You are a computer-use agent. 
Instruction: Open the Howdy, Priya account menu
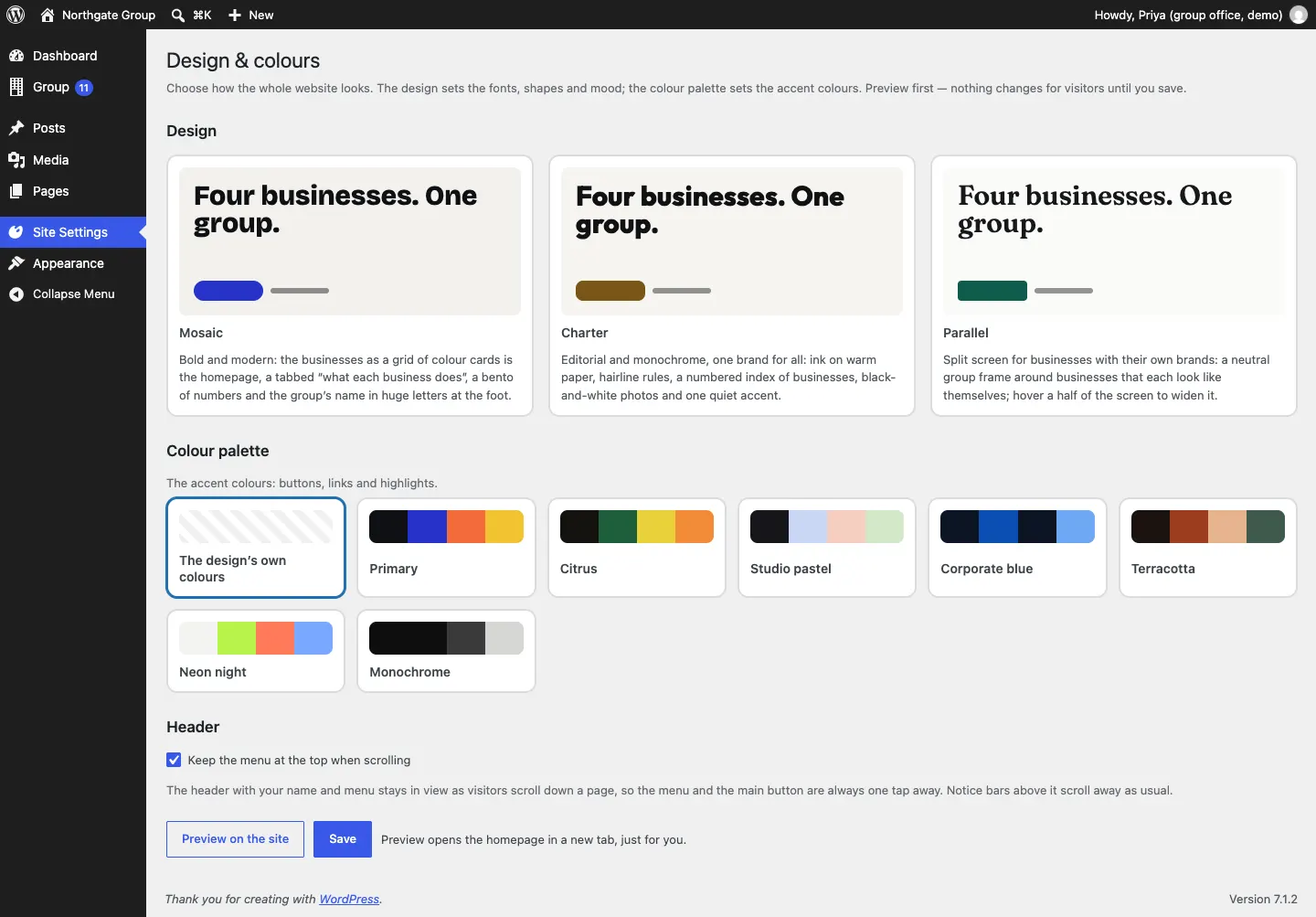click(x=1200, y=15)
